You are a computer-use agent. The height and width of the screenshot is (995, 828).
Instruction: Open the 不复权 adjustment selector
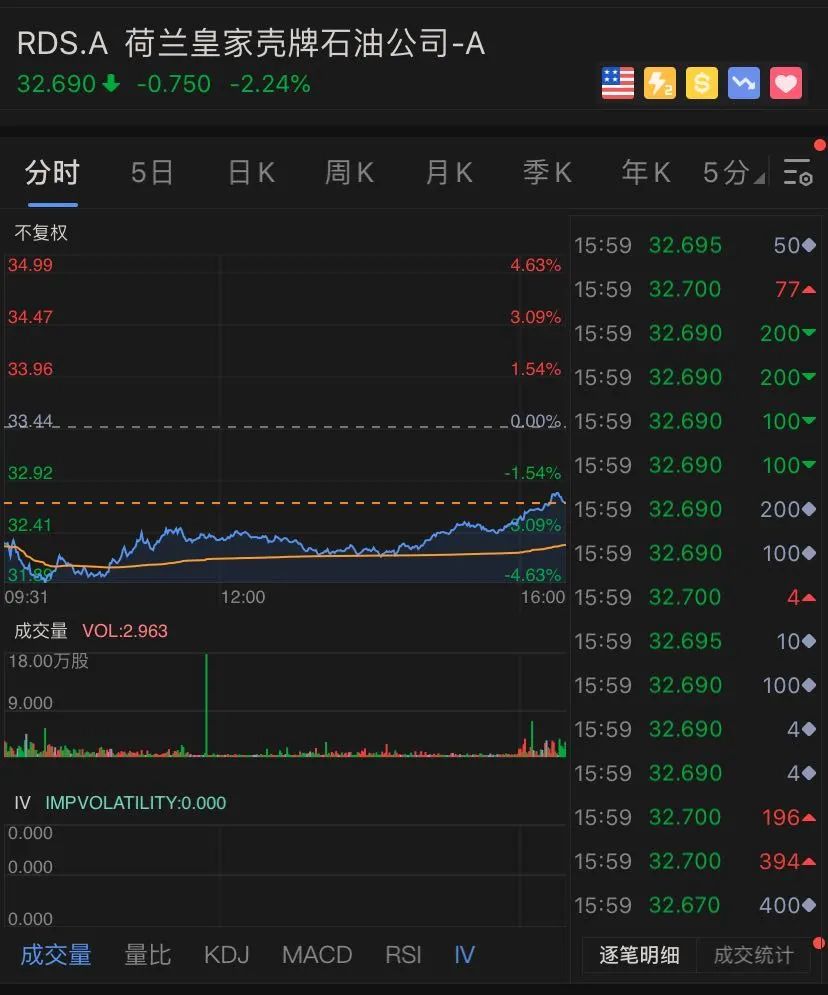point(41,233)
